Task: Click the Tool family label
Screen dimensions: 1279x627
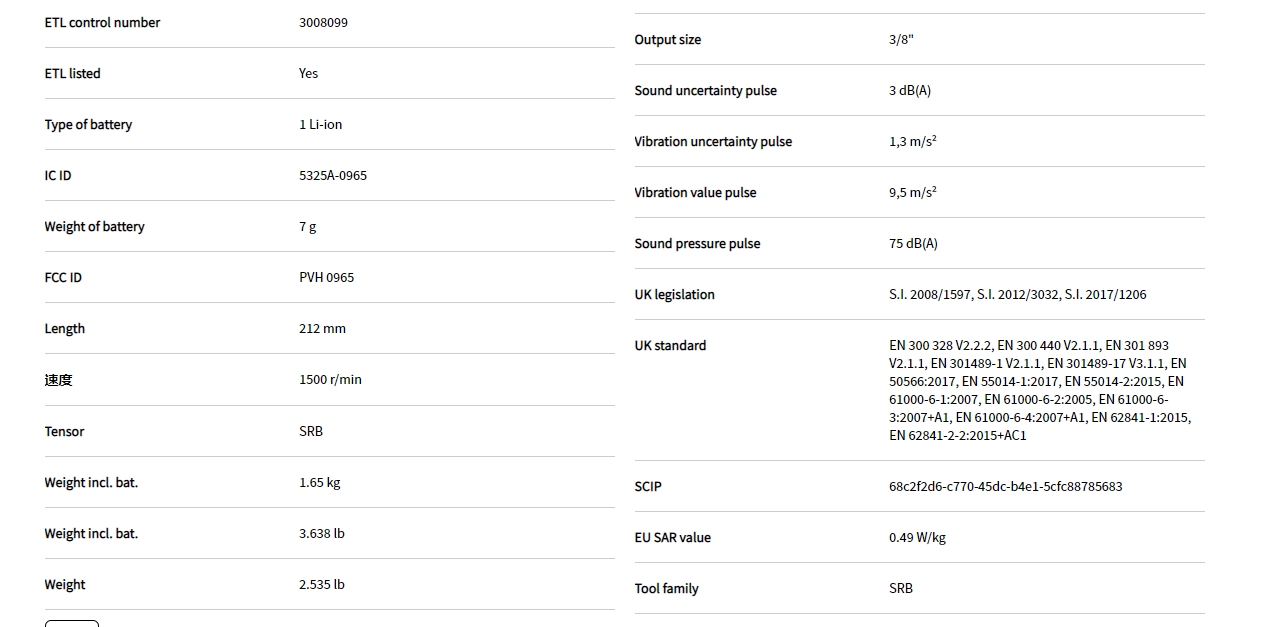Action: [666, 588]
